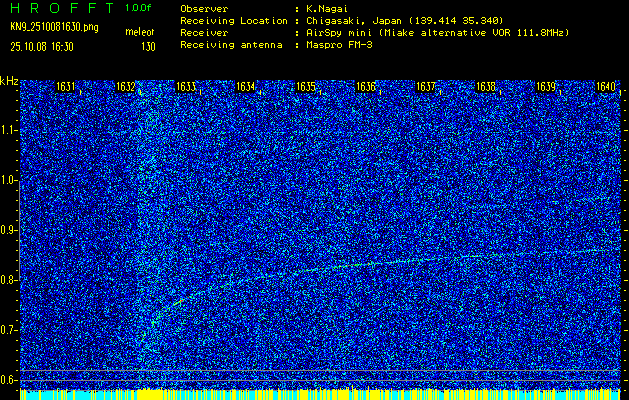Click the kHz axis unit label

[x=9, y=81]
